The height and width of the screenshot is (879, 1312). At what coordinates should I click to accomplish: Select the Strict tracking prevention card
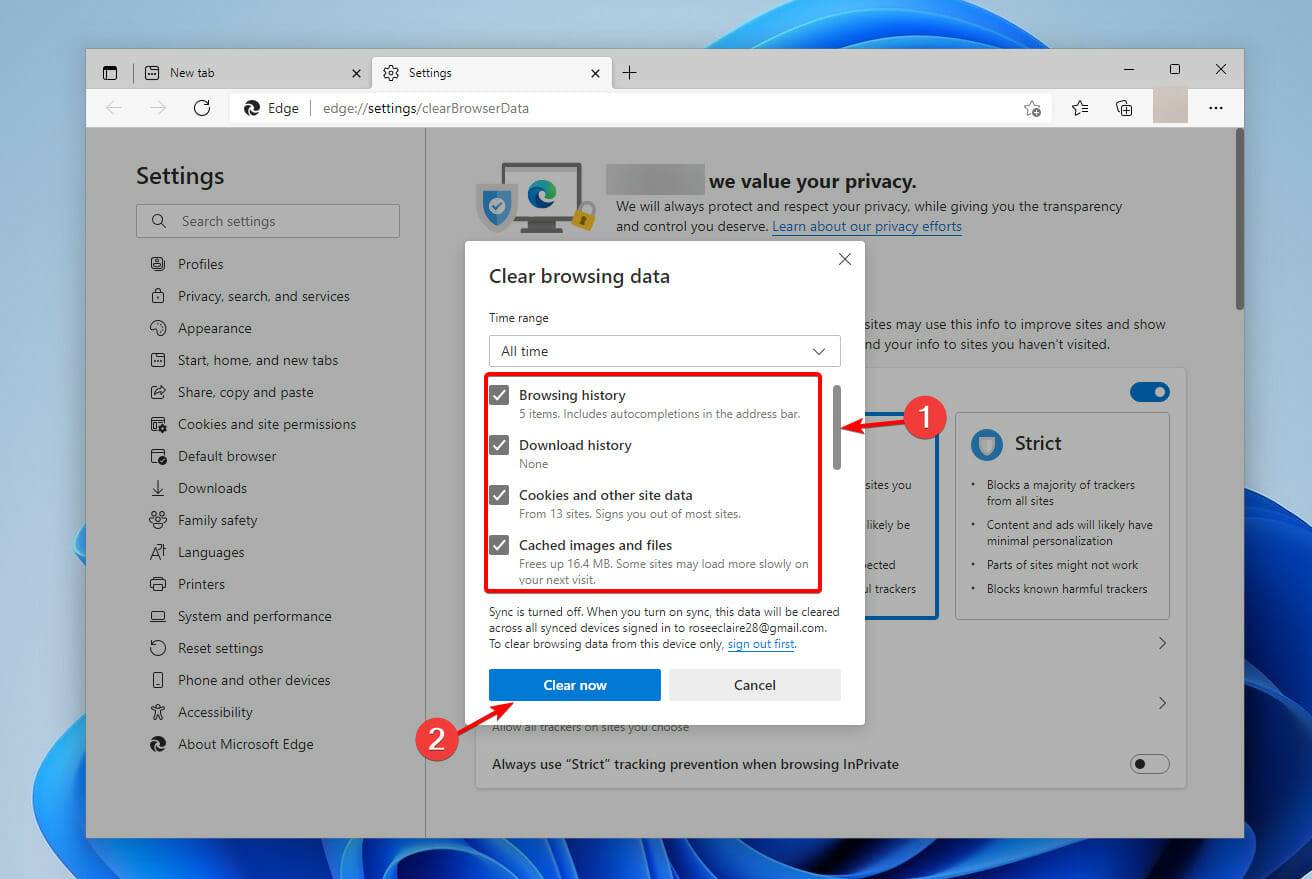pos(1062,515)
